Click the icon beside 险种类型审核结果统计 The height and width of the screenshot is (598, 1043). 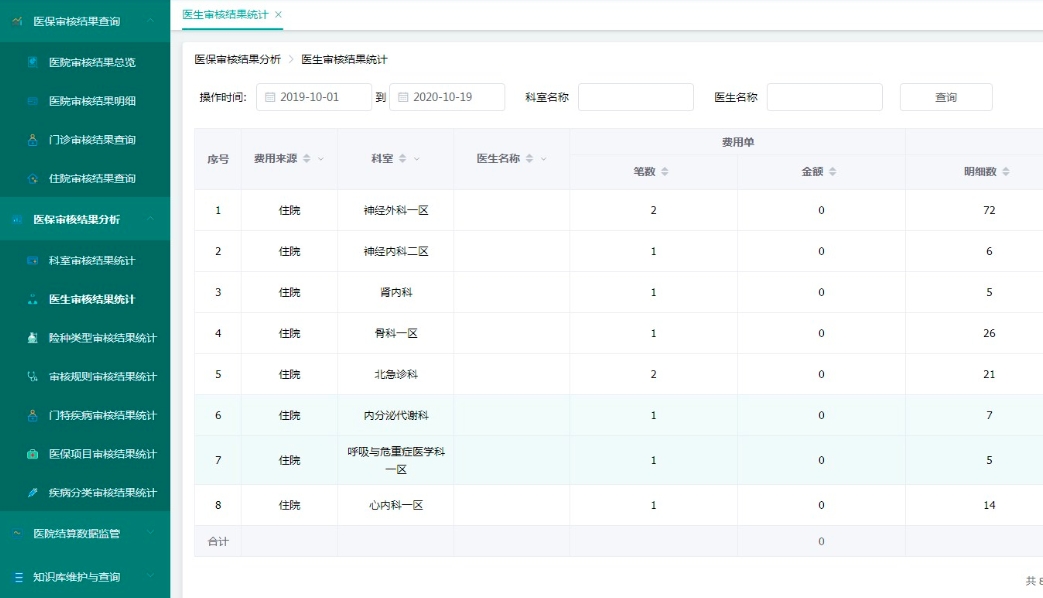(33, 338)
